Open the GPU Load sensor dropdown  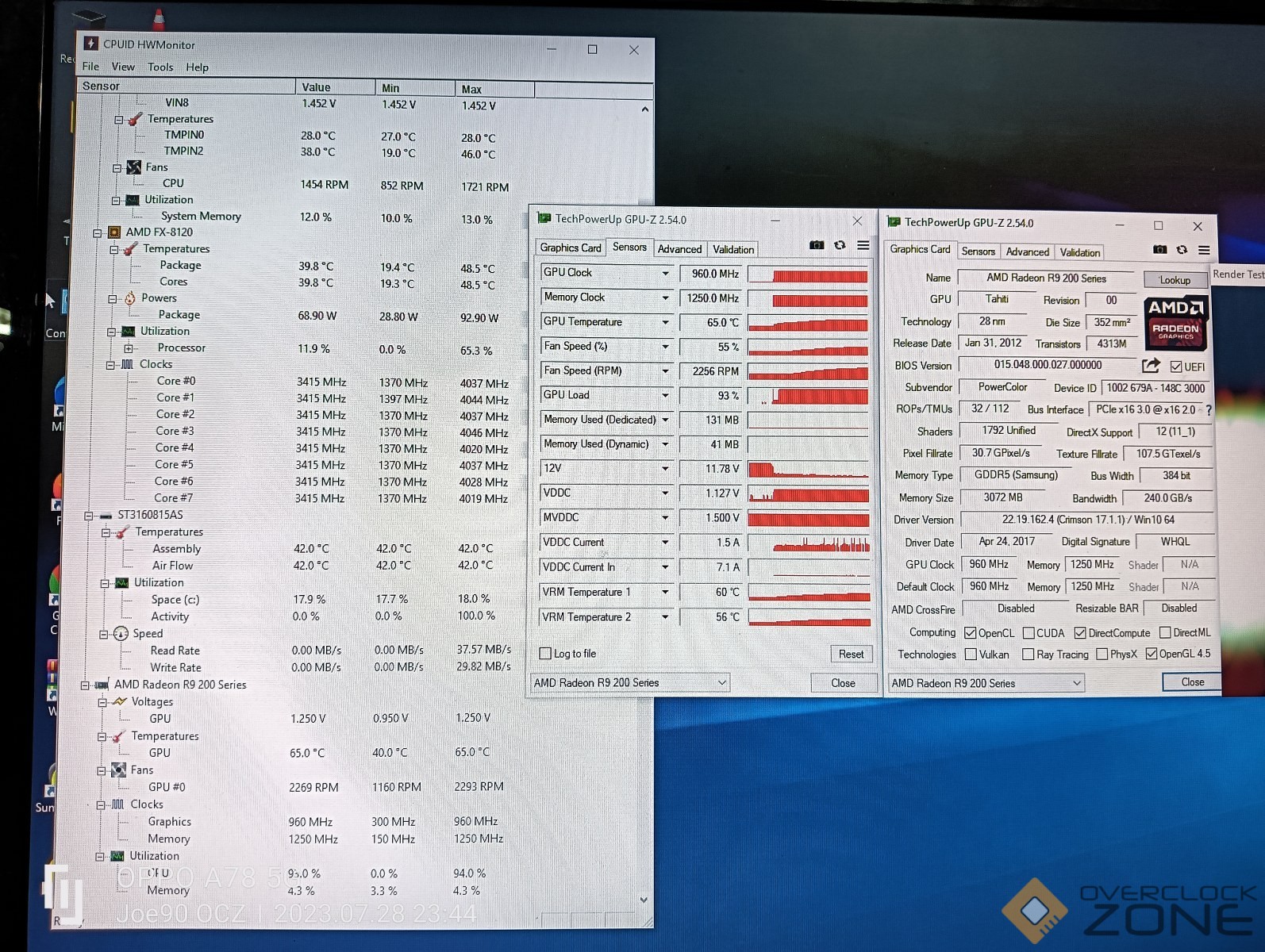pyautogui.click(x=665, y=395)
